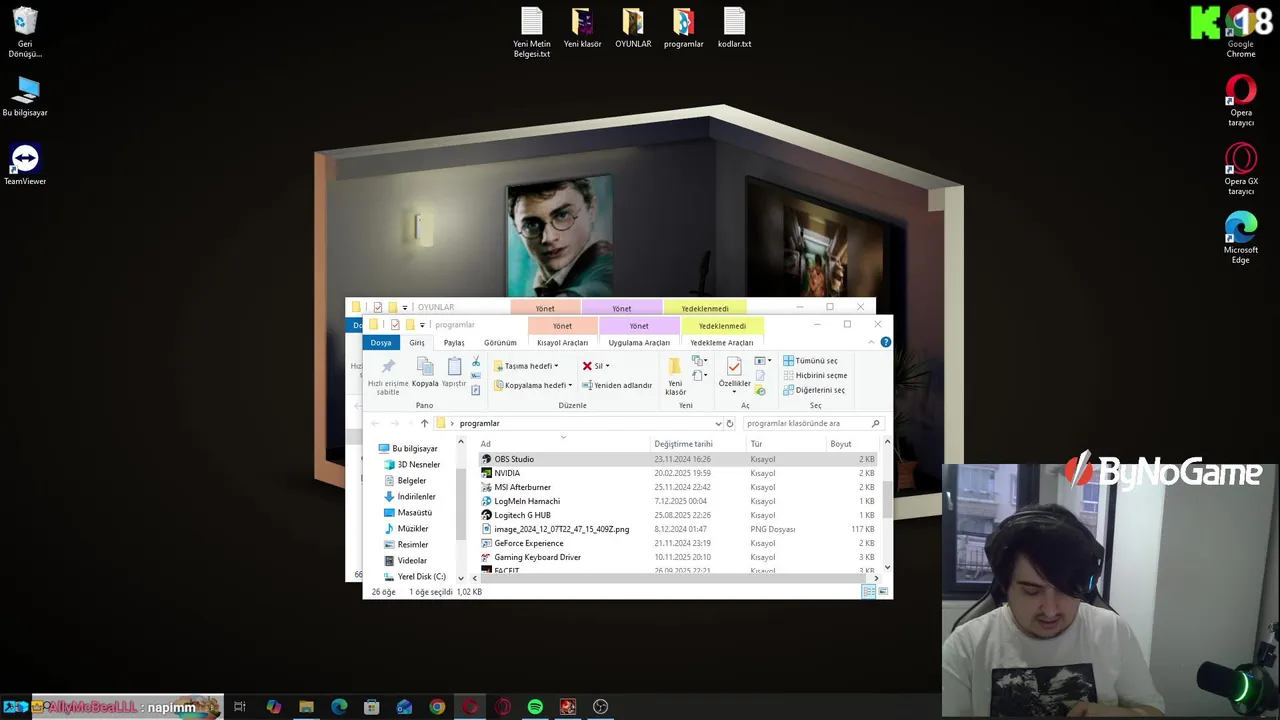Image resolution: width=1280 pixels, height=720 pixels.
Task: Expand the breadcrumb chevron before programlar
Action: pos(452,423)
